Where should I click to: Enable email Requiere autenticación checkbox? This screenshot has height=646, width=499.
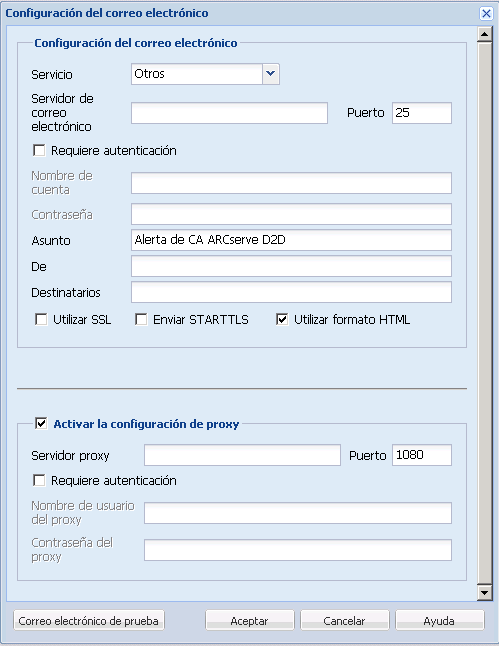click(x=39, y=150)
